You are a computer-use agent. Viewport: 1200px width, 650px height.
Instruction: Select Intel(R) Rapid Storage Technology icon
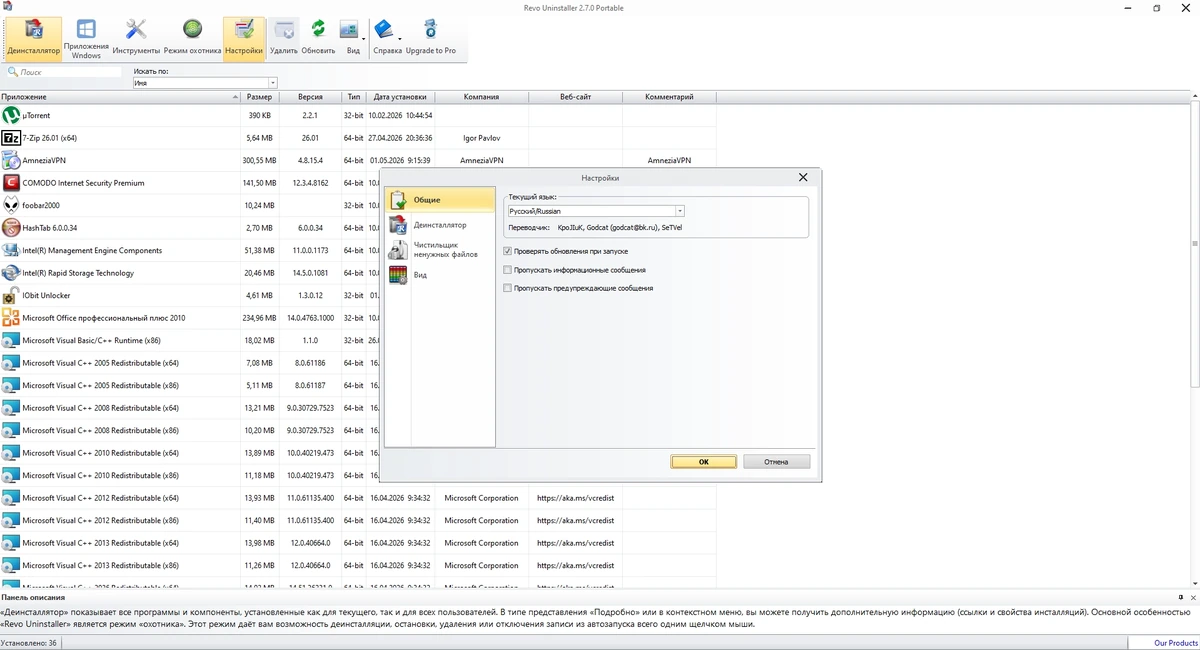click(x=11, y=273)
